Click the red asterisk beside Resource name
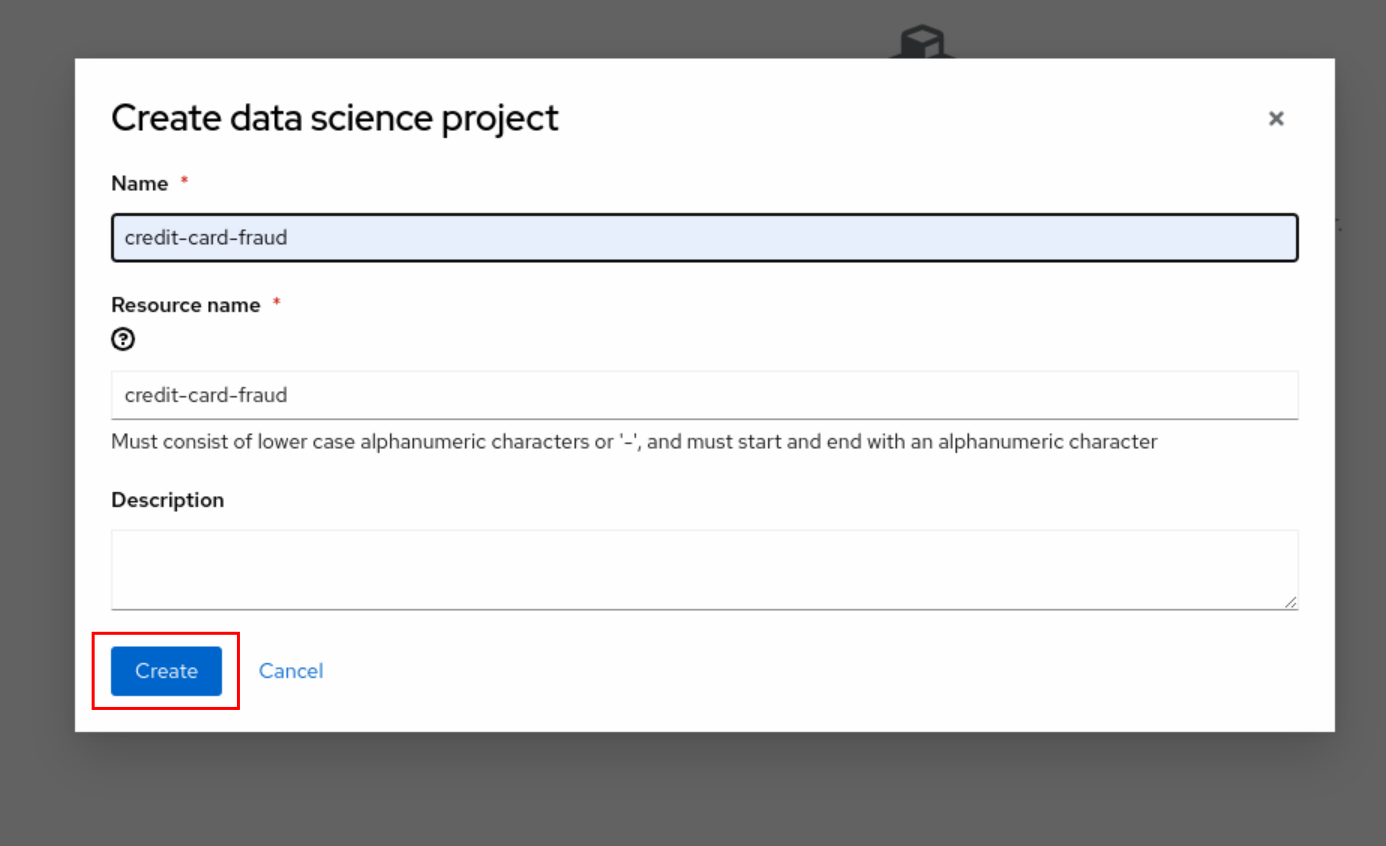The width and height of the screenshot is (1386, 846). click(277, 304)
